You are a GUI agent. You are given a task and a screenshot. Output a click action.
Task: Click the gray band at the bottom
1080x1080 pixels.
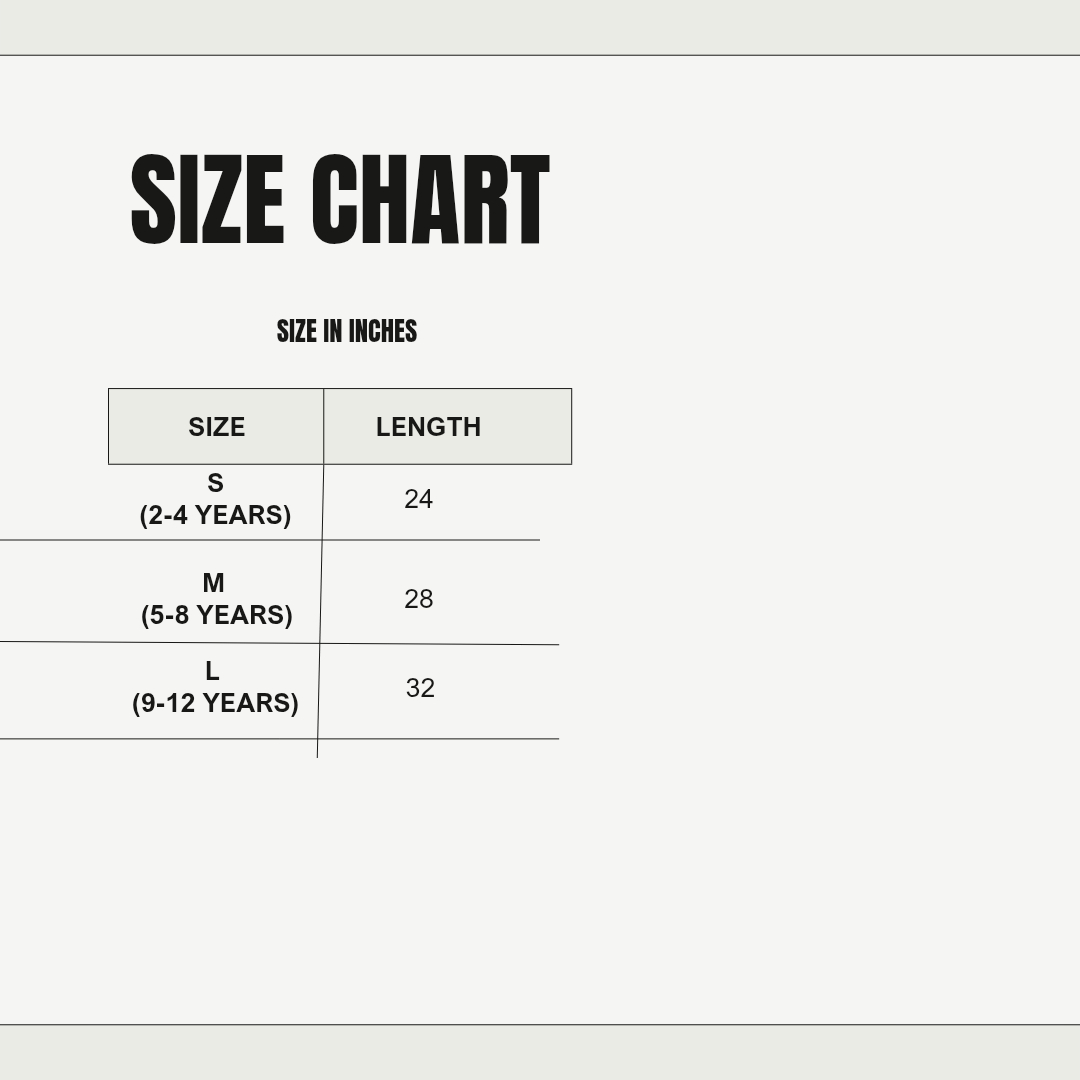point(540,1052)
